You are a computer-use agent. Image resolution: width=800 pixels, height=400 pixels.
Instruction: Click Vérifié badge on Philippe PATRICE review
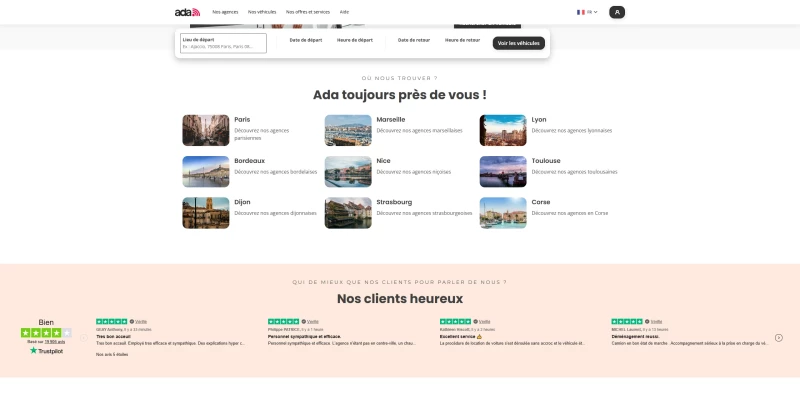[310, 321]
